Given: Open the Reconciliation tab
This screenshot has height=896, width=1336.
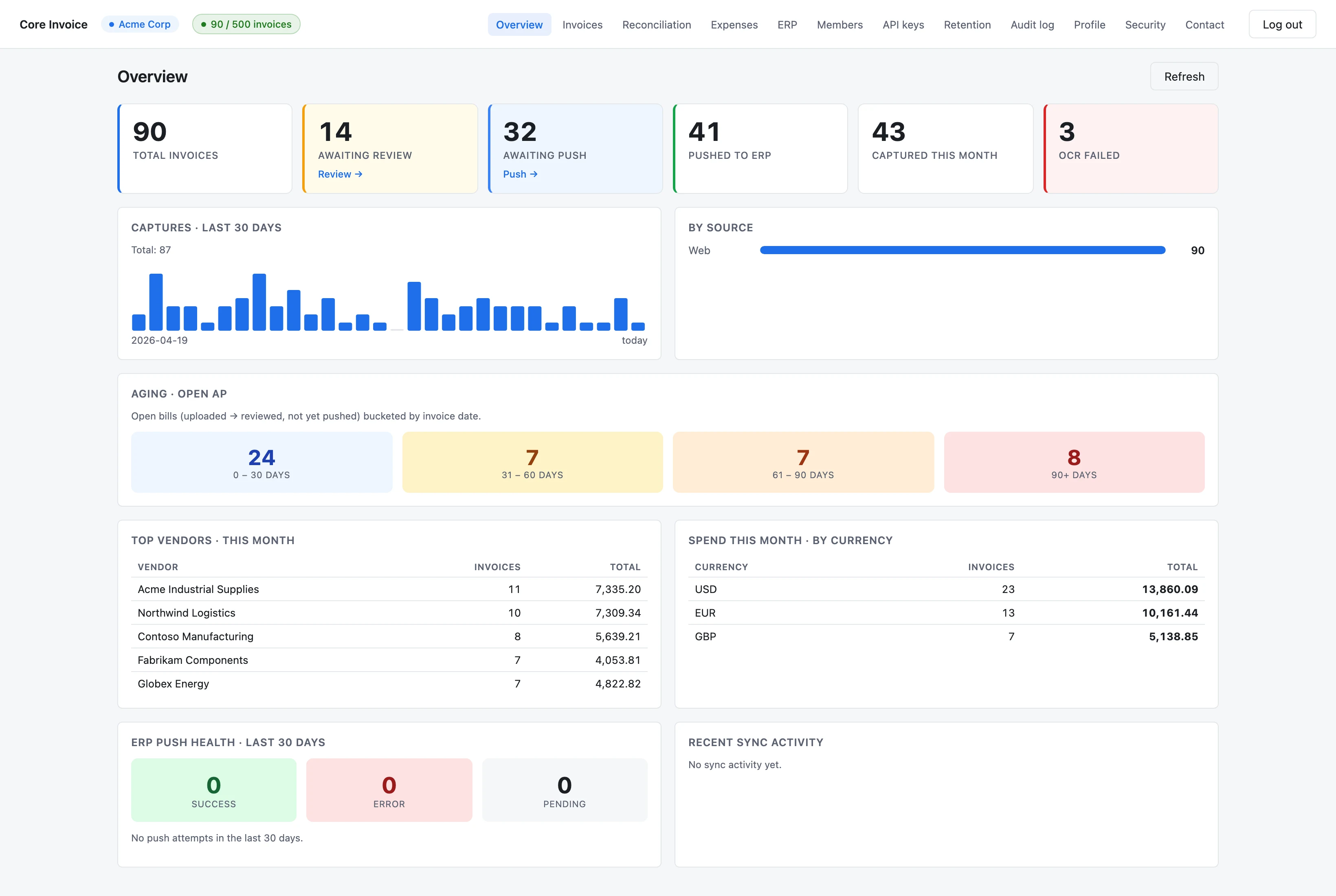Looking at the screenshot, I should [657, 24].
